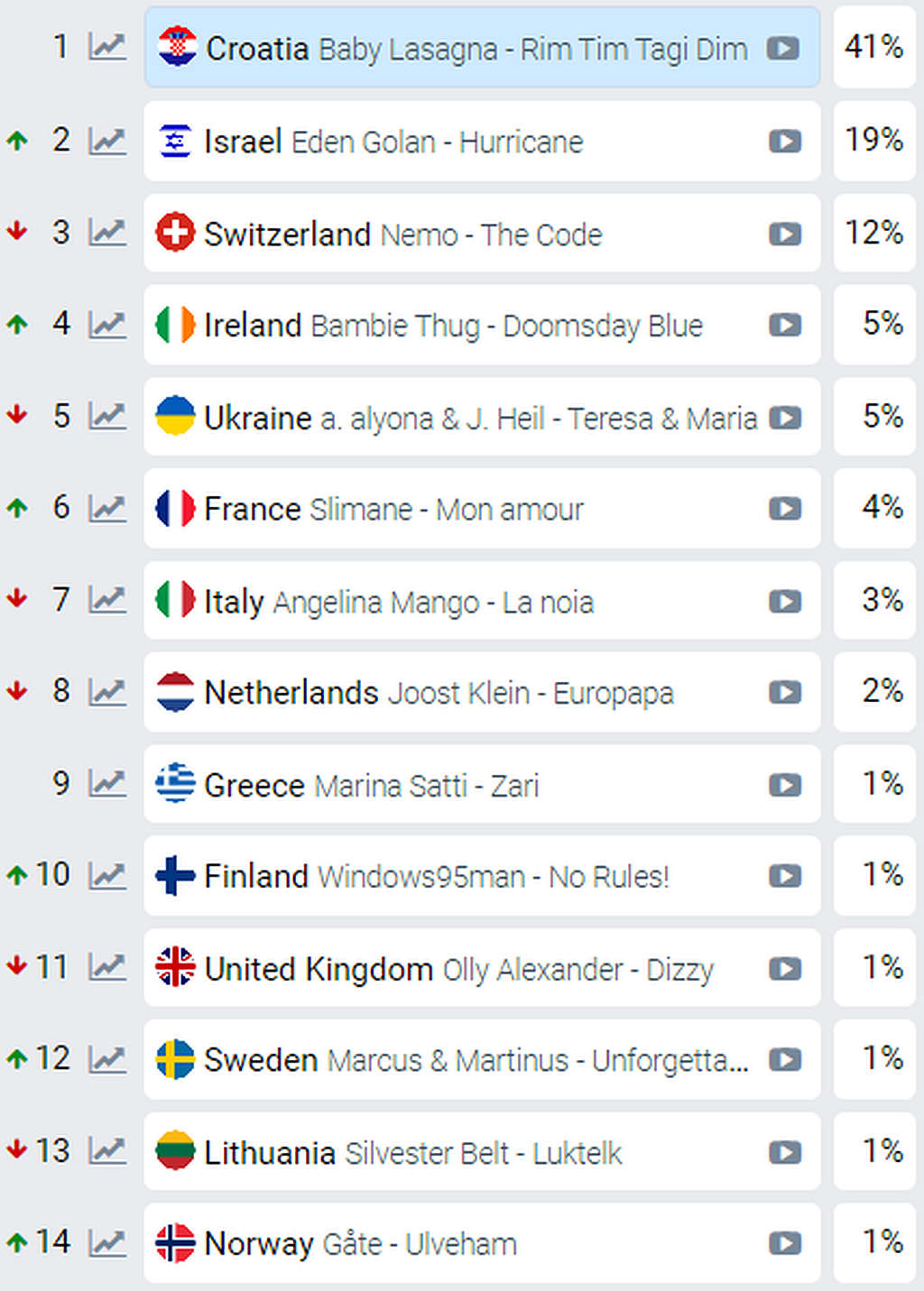
Task: Show trend graph icon for Ireland
Action: click(107, 324)
